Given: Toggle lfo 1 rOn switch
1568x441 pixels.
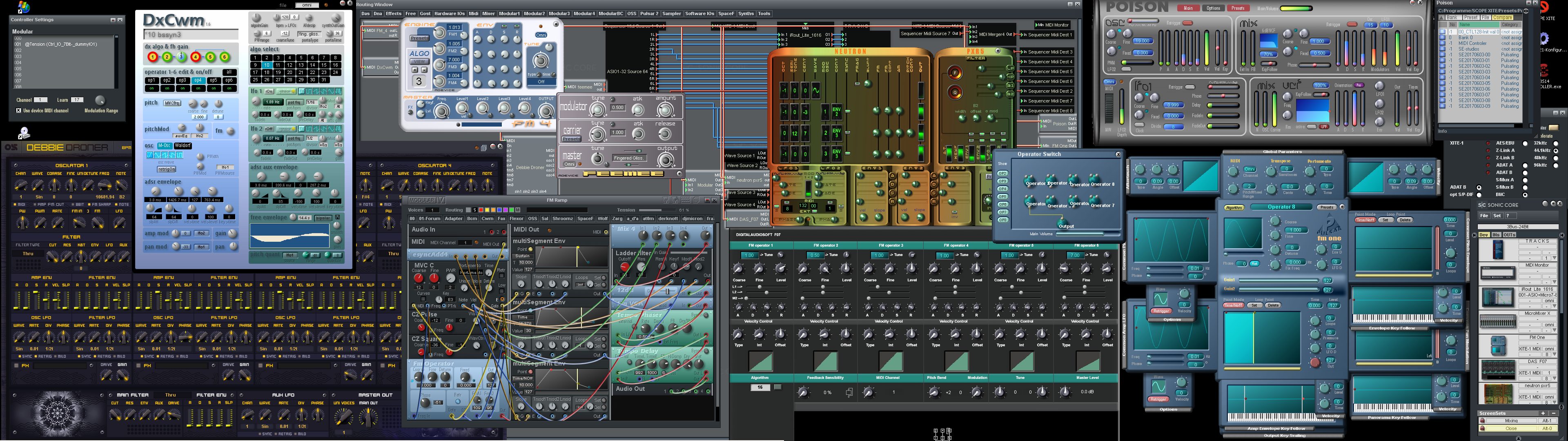Looking at the screenshot, I should click(x=269, y=91).
